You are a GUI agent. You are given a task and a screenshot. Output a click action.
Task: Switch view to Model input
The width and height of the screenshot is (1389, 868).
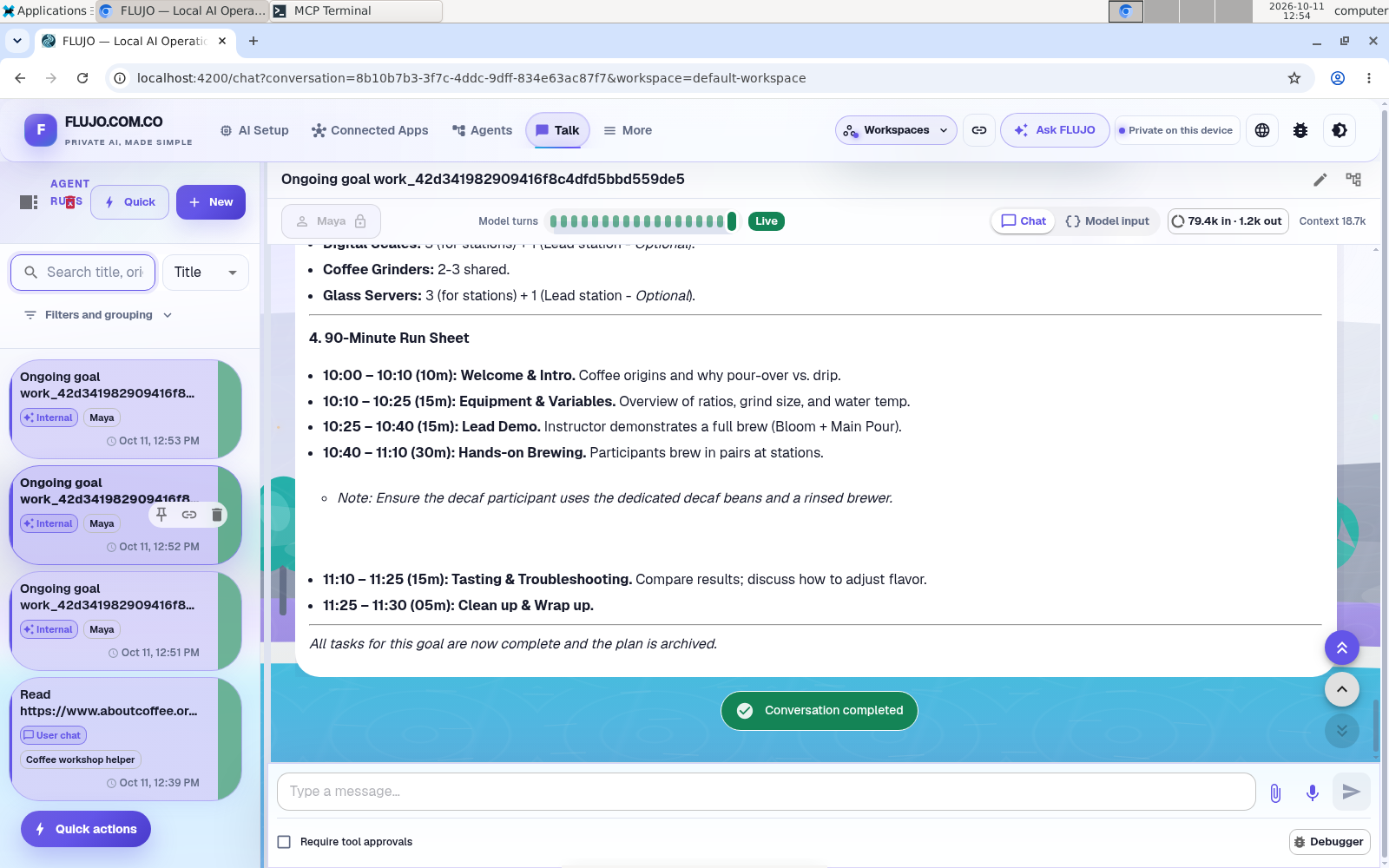1107,221
